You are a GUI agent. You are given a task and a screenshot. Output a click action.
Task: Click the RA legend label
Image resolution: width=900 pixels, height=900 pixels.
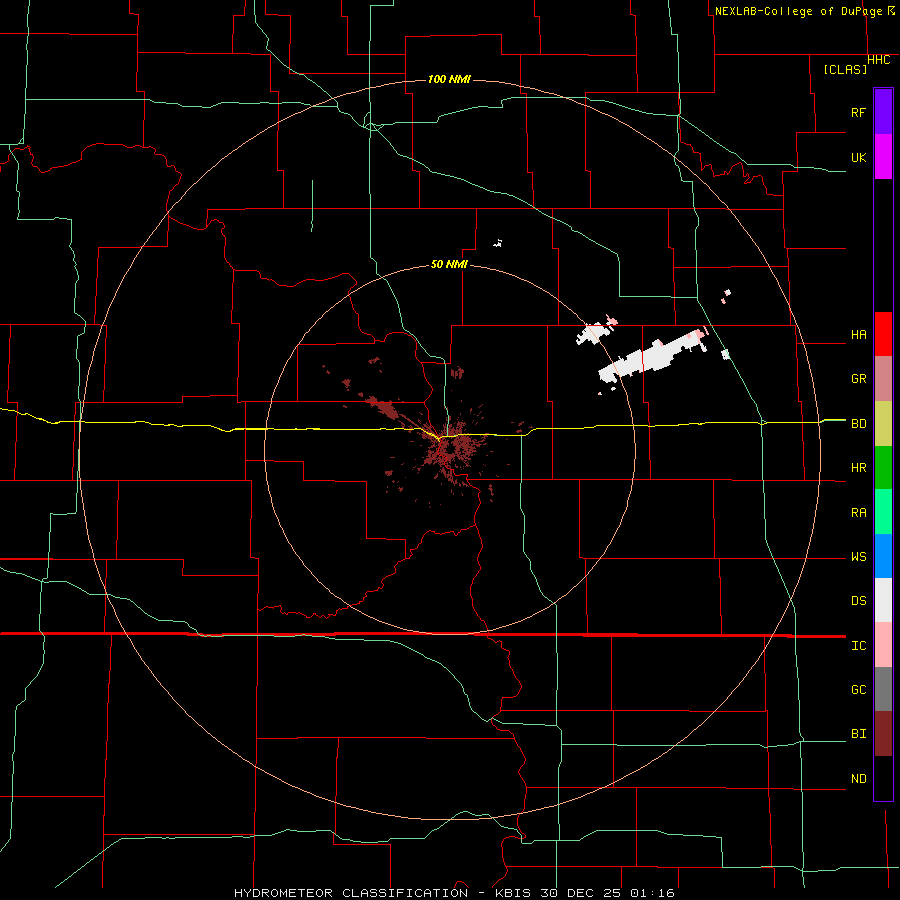pyautogui.click(x=858, y=513)
